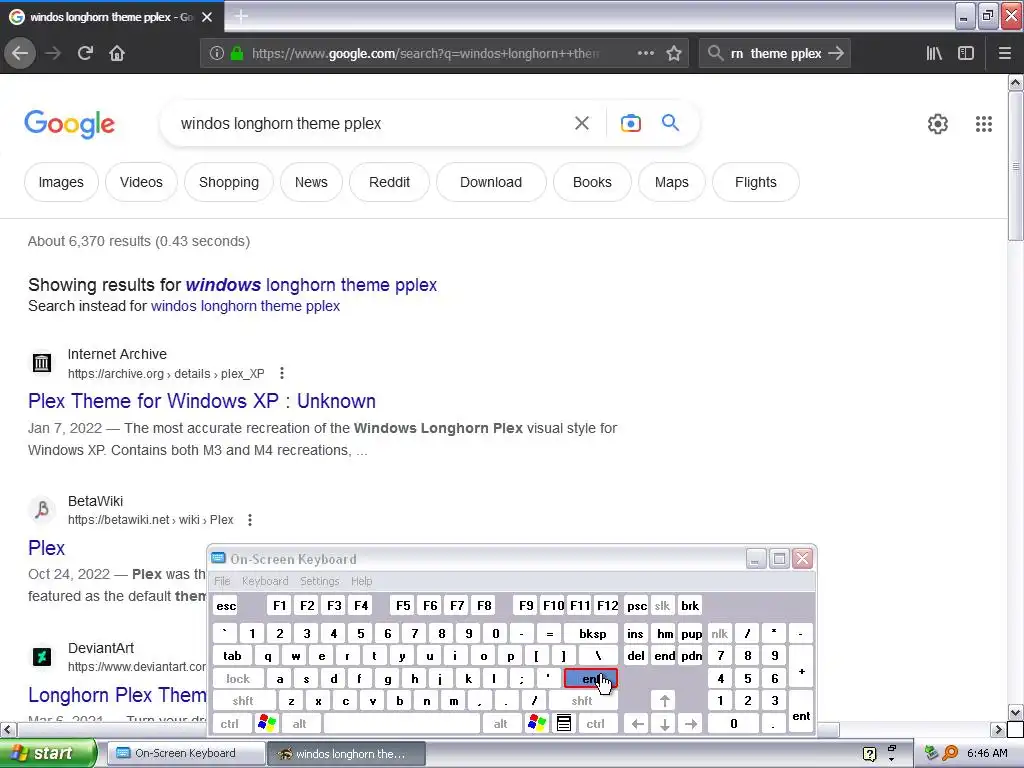Open more options for the Internet Archive result
Screen dimensions: 1024x768
pyautogui.click(x=281, y=373)
